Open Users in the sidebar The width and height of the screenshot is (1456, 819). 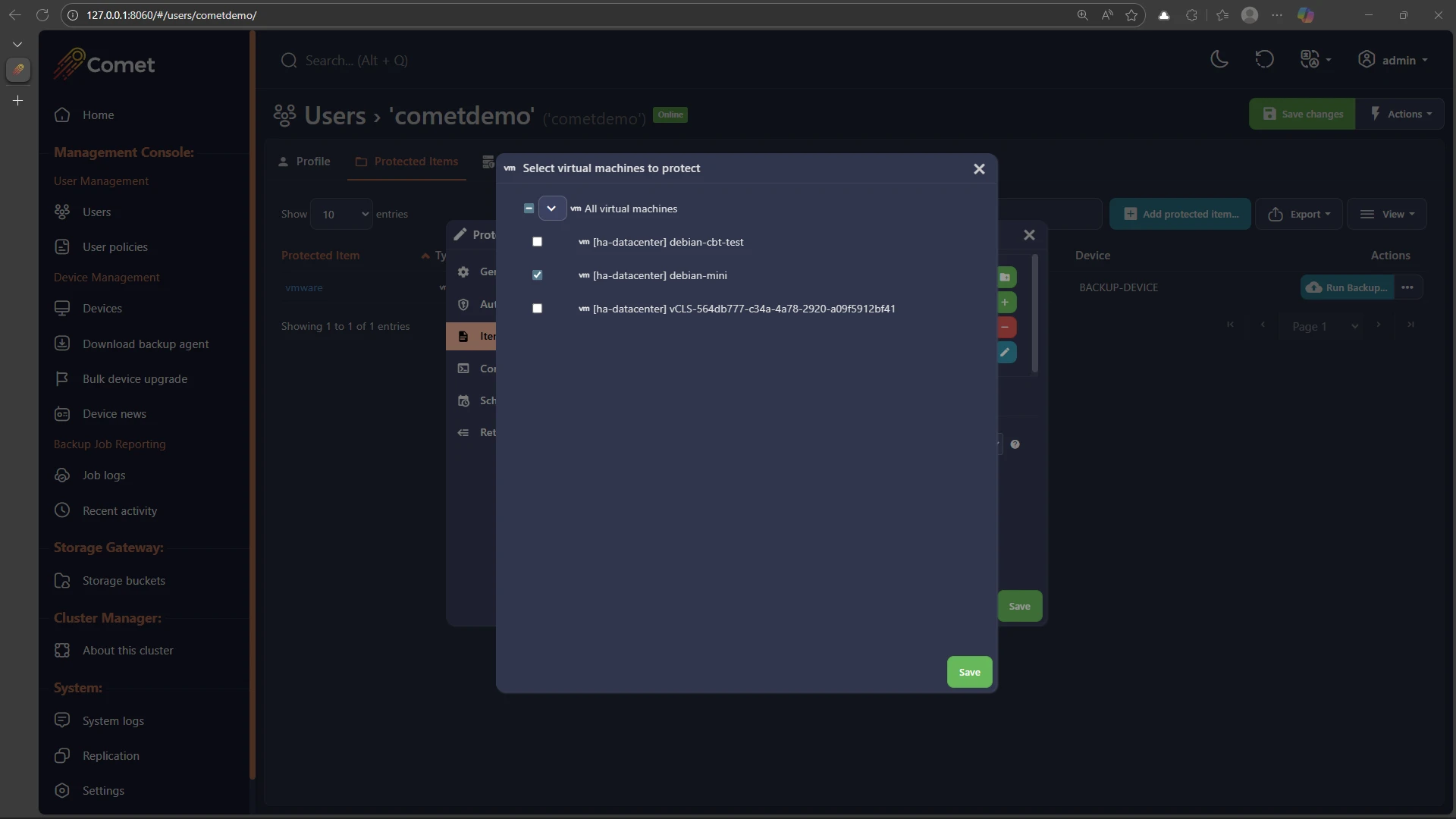(96, 212)
